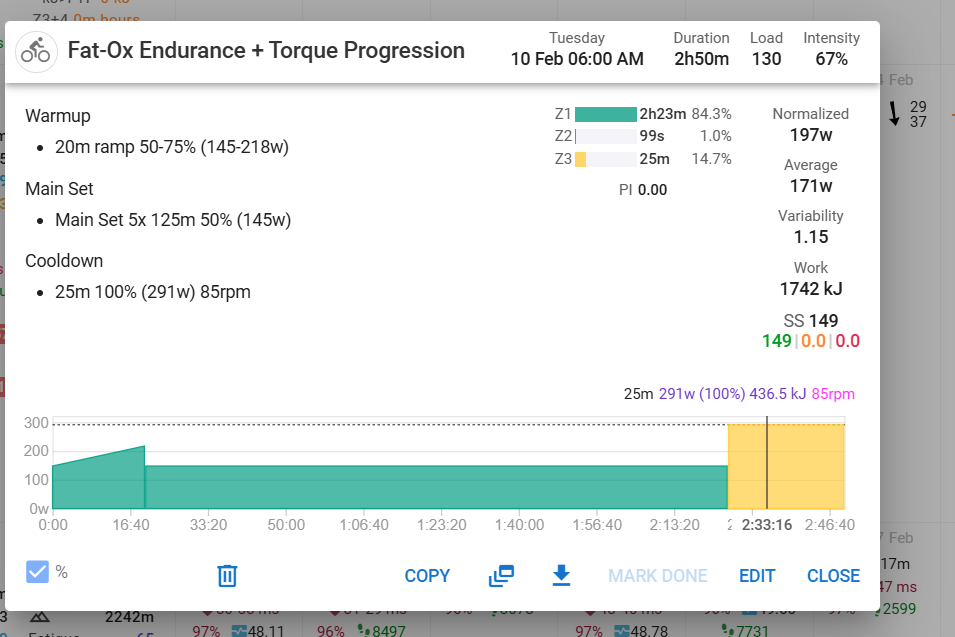Click the black down arrow icon behind dialog

point(894,113)
